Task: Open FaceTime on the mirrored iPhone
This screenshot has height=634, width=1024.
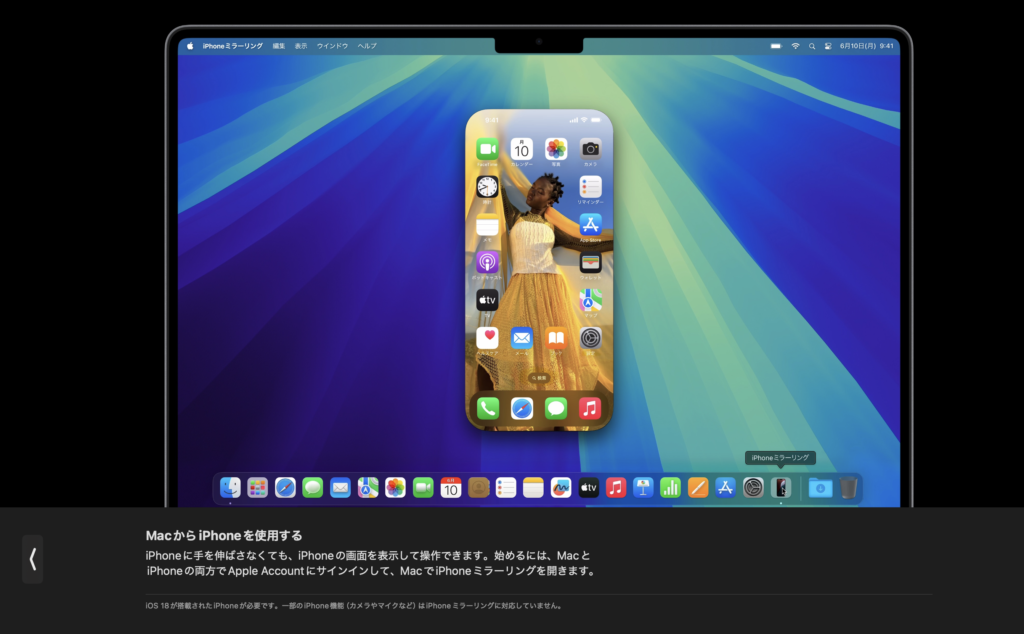Action: (x=487, y=149)
